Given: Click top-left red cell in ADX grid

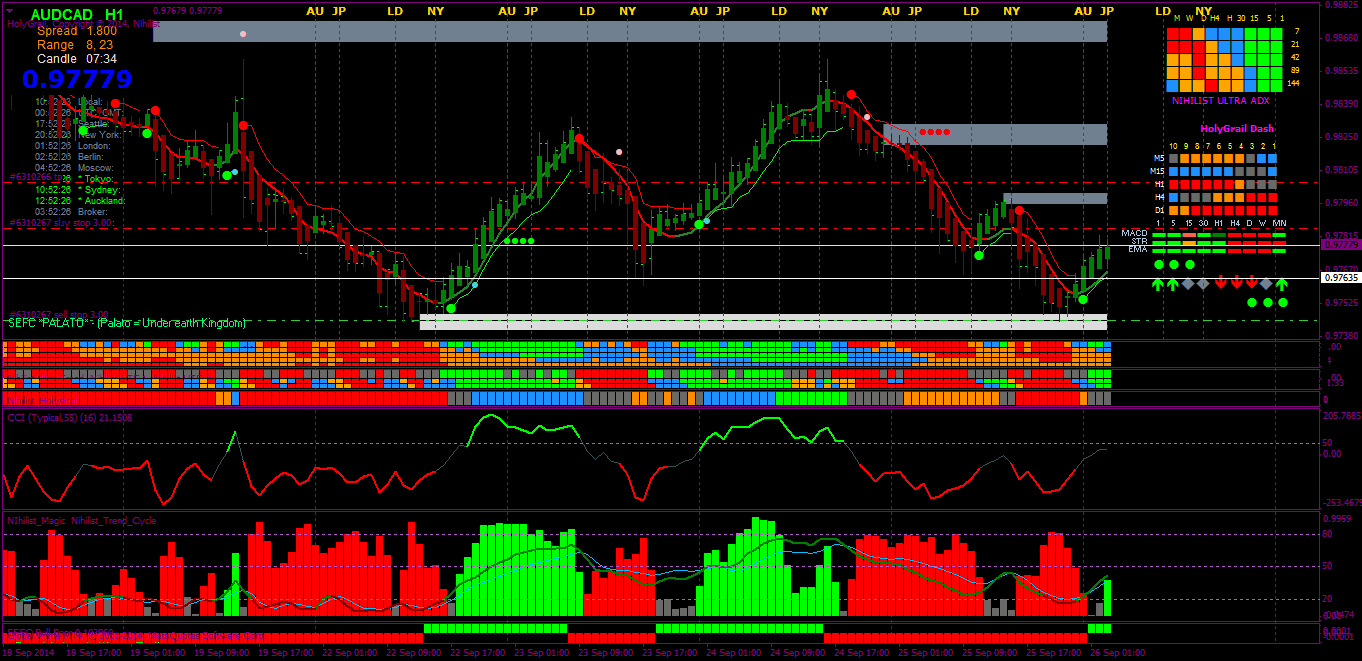Looking at the screenshot, I should pyautogui.click(x=1173, y=33).
